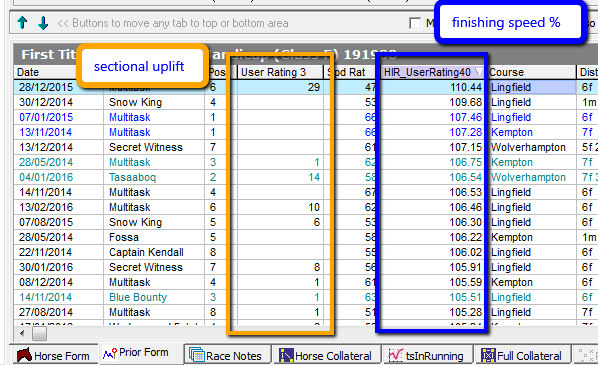This screenshot has height=365, width=598.
Task: Click the horizontal scrollbar left arrow
Action: [x=23, y=334]
